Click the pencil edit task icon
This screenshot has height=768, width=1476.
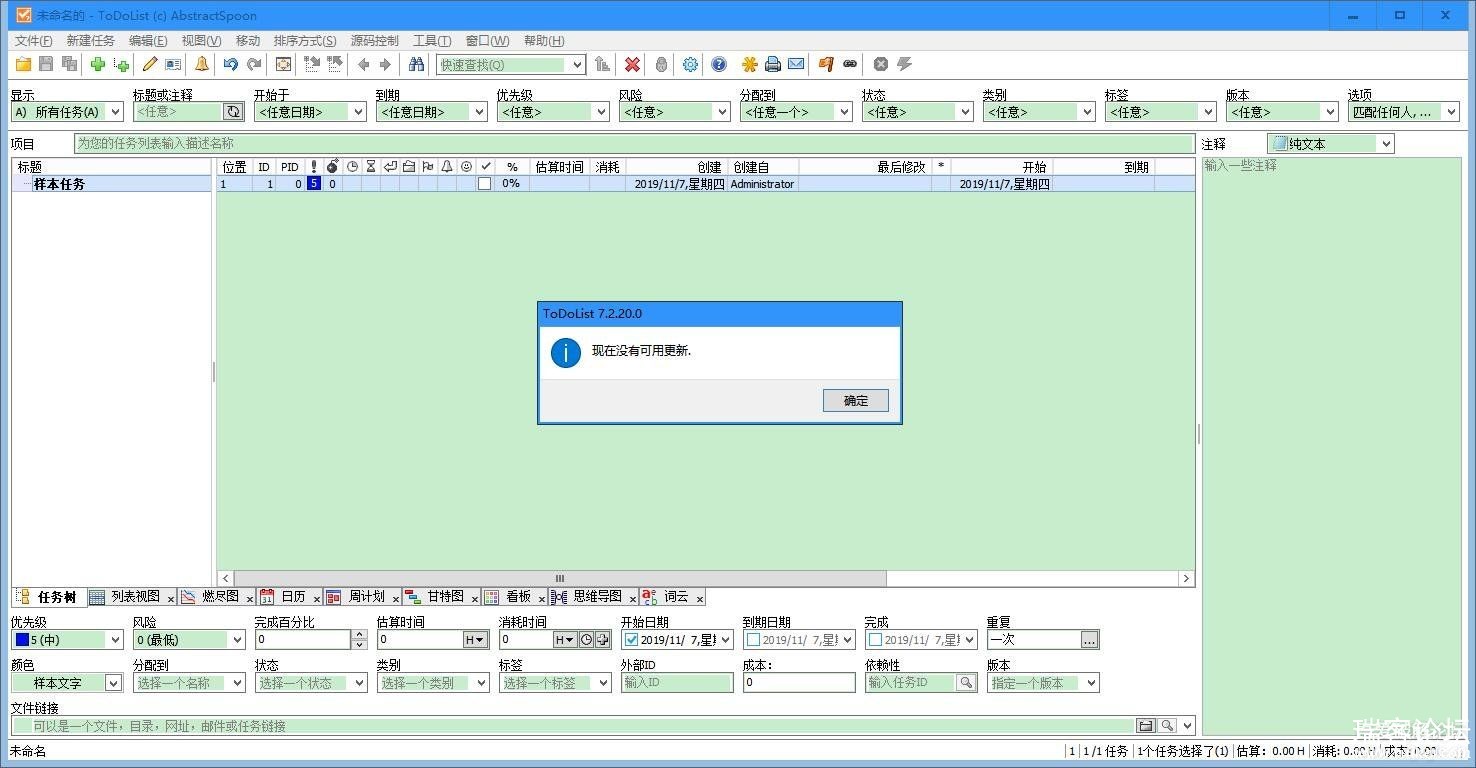(150, 64)
